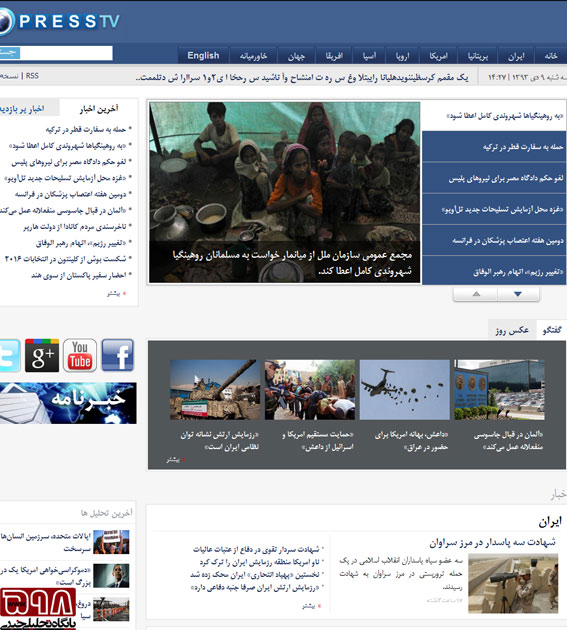
Task: Open analysis link دموکراسی‌خواهی امریکا
Action: click(x=45, y=576)
